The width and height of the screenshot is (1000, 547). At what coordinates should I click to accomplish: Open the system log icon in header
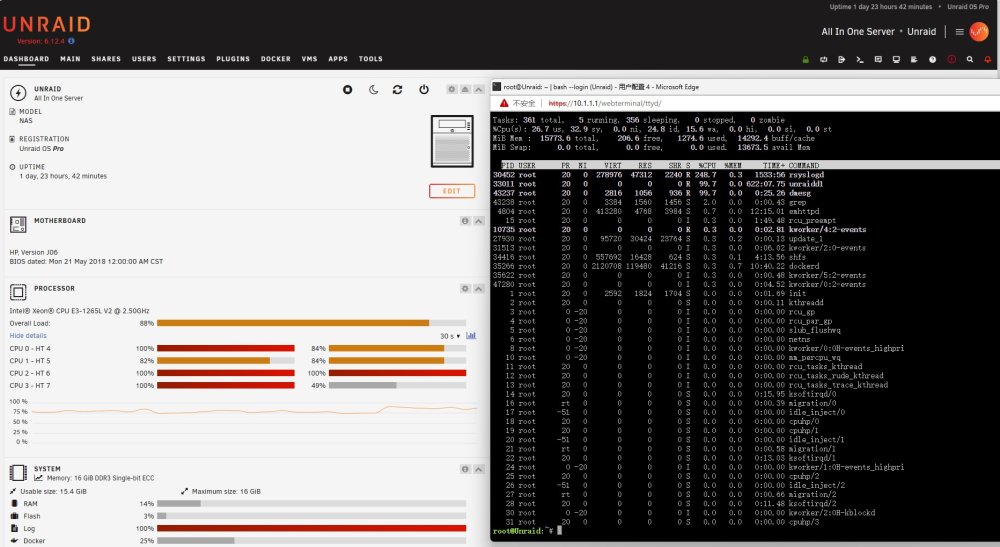point(914,59)
